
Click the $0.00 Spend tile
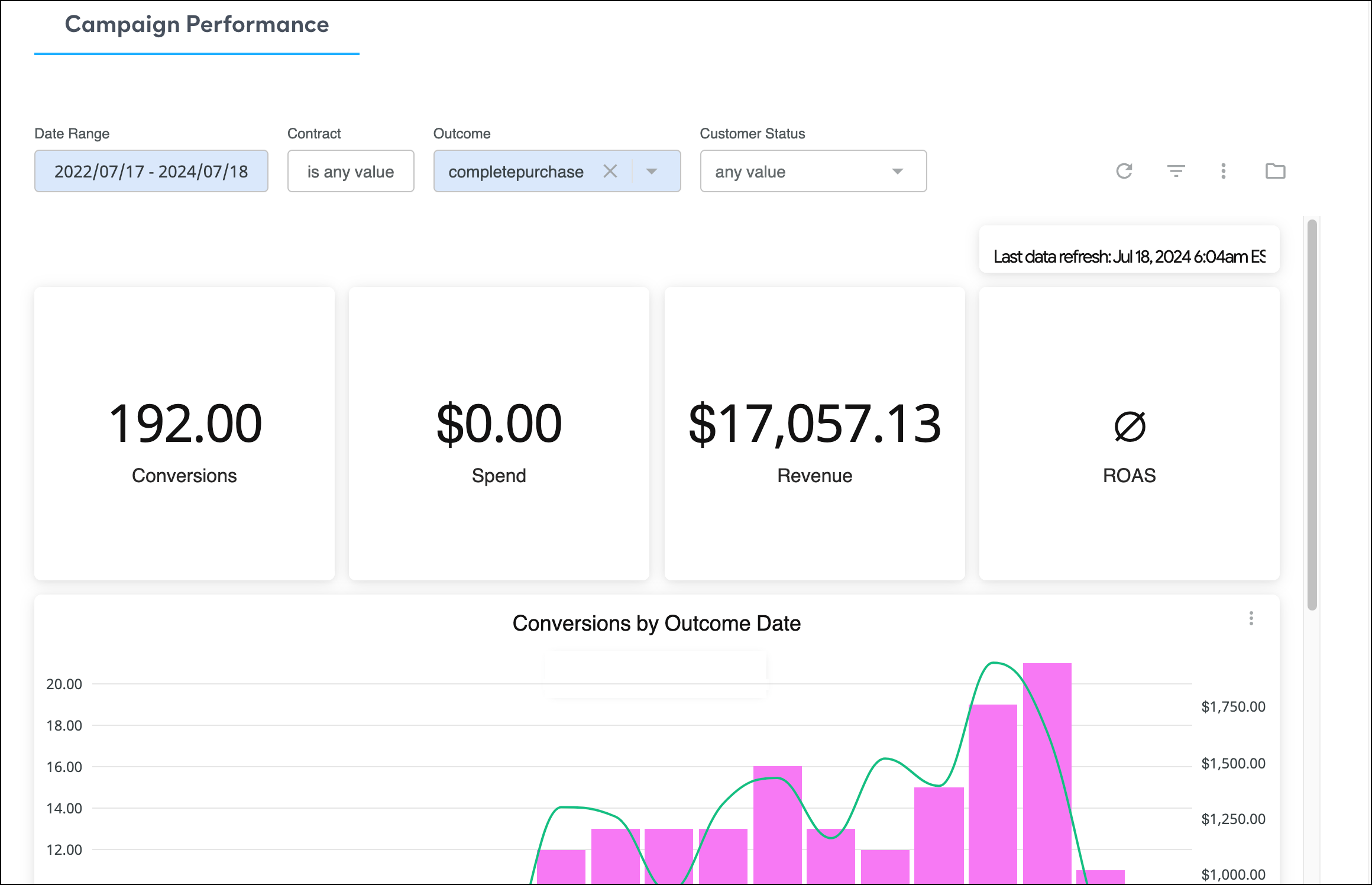pyautogui.click(x=499, y=434)
